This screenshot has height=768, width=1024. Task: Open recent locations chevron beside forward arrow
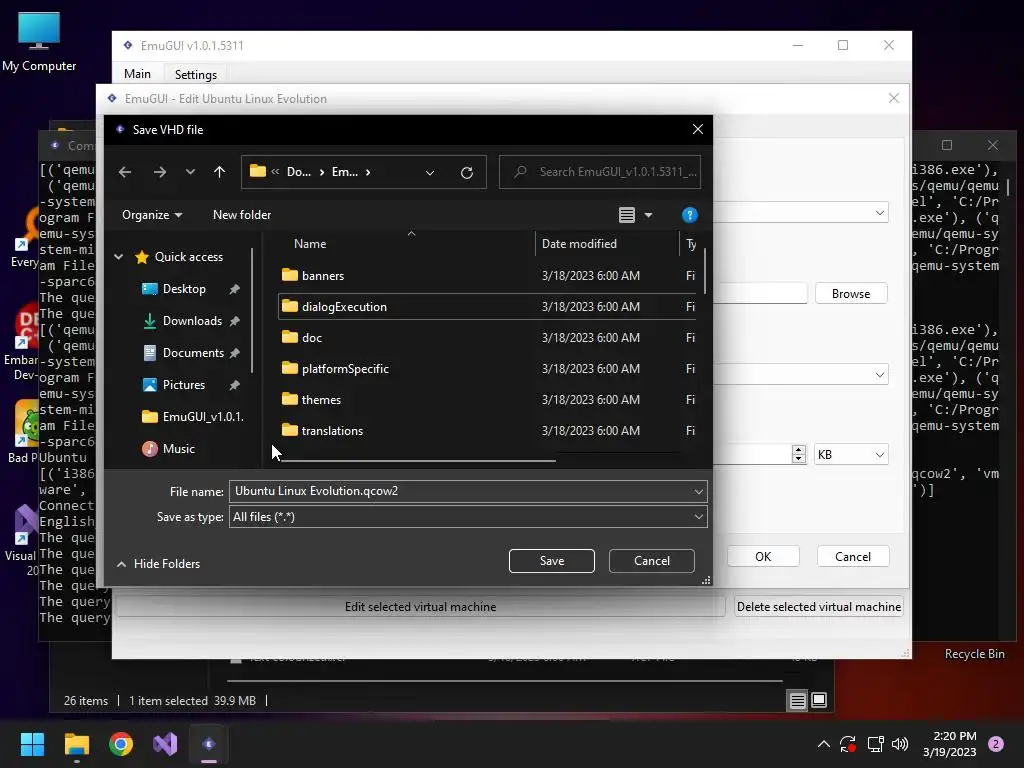click(190, 172)
